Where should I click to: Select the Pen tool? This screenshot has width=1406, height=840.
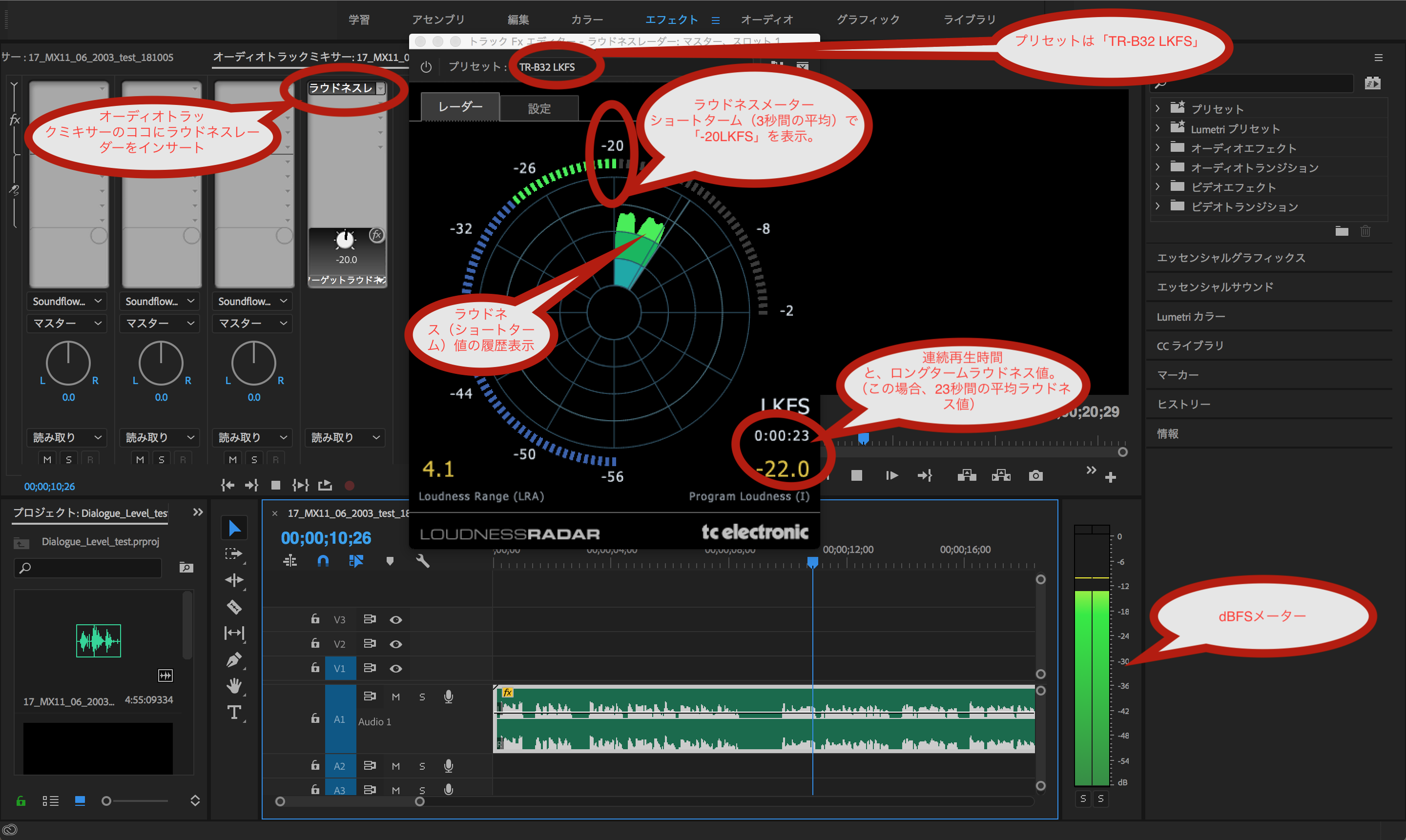pyautogui.click(x=234, y=659)
